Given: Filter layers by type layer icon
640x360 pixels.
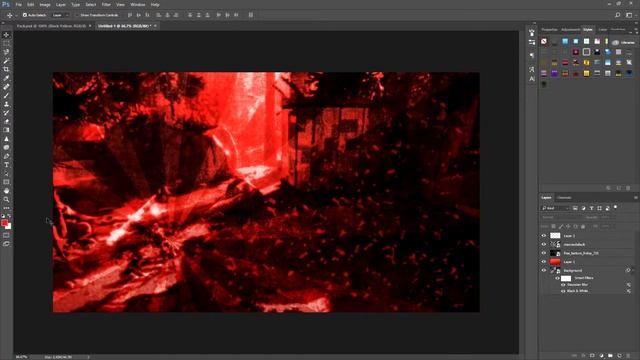Looking at the screenshot, I should pyautogui.click(x=591, y=208).
